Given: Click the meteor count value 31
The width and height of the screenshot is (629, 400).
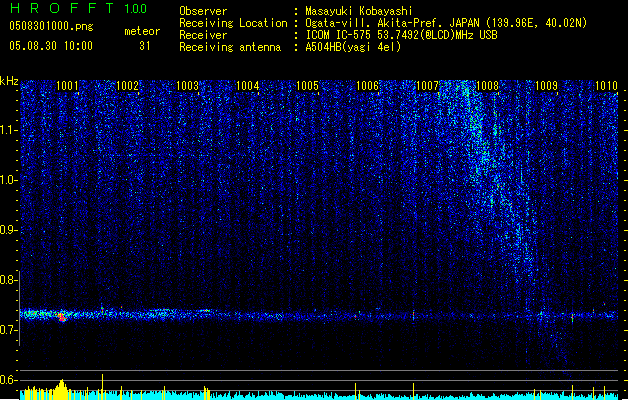Looking at the screenshot, I should [x=145, y=46].
